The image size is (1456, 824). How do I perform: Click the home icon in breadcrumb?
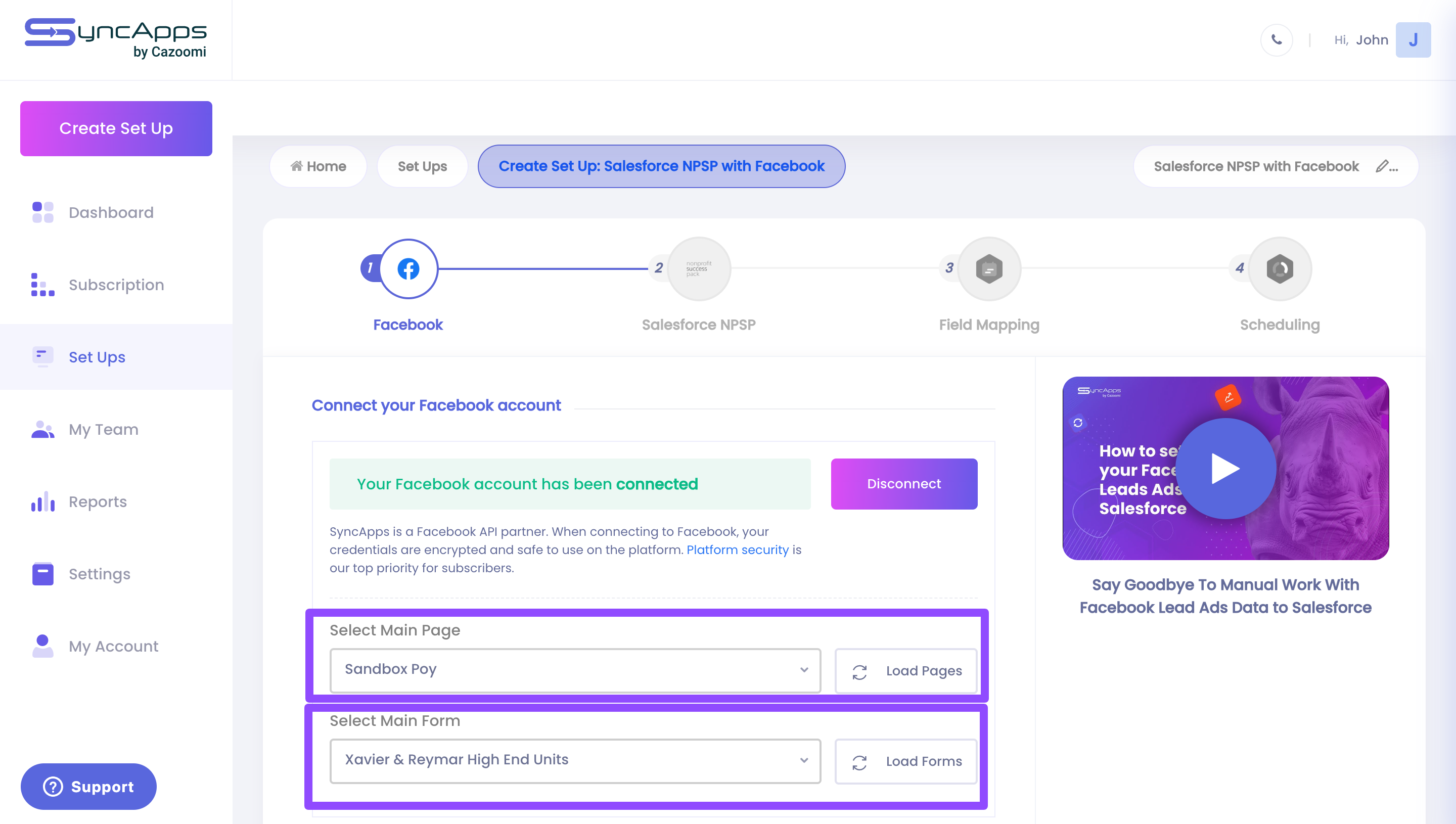(297, 166)
